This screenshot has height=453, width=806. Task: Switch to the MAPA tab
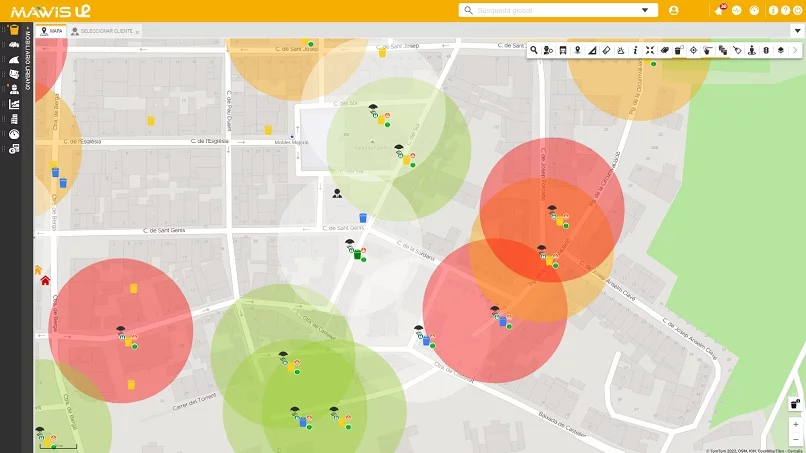[x=51, y=31]
